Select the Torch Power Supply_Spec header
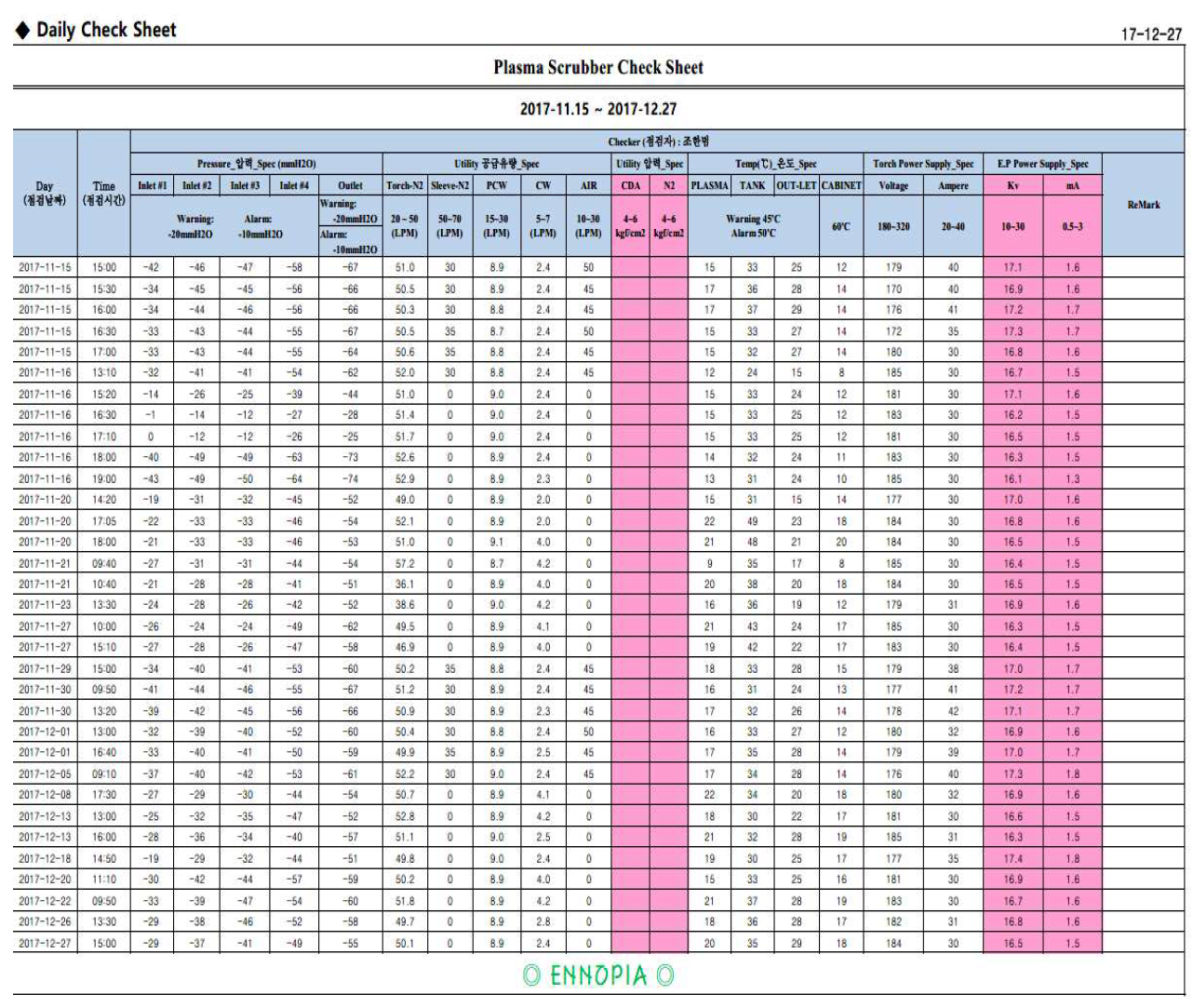This screenshot has height=1008, width=1193. tap(923, 164)
